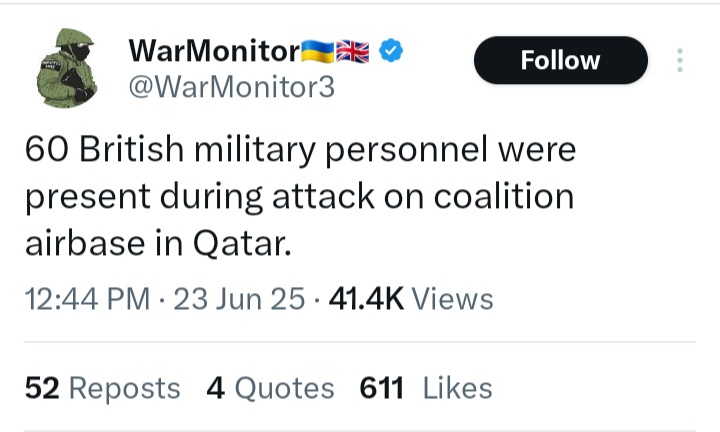Click the Quotes label text
720x432 pixels.
coord(284,388)
